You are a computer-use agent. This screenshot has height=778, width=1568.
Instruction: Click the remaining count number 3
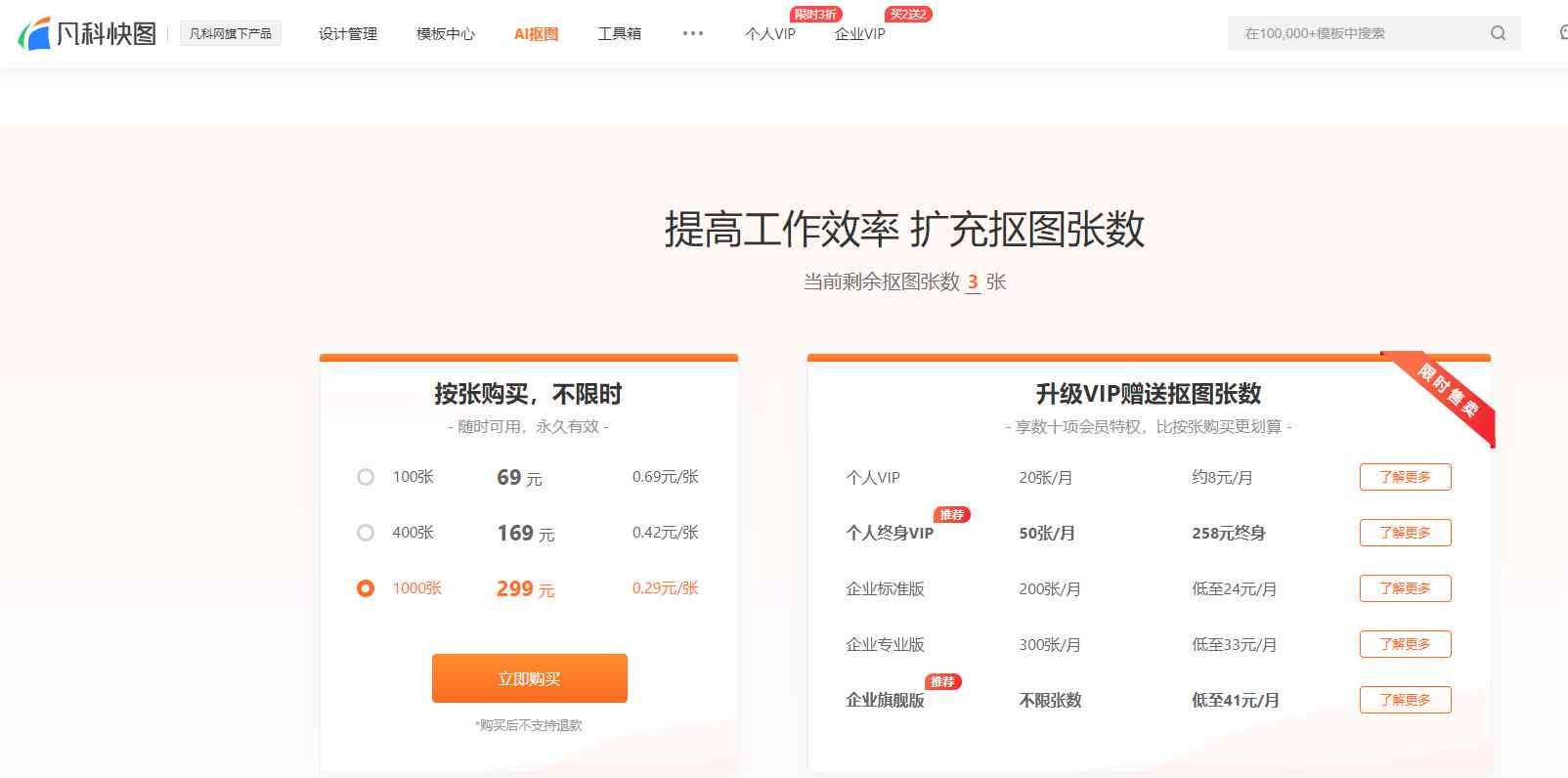pyautogui.click(x=973, y=282)
